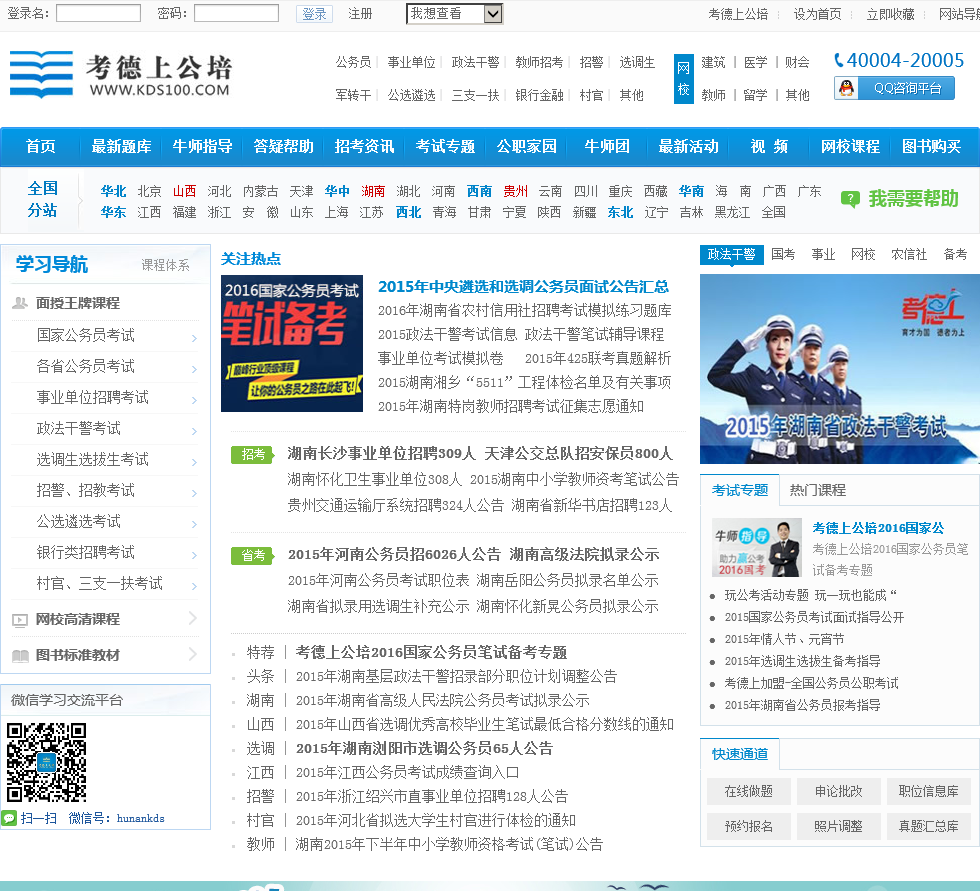Click the 在线做题 quick-access button
The image size is (980, 891).
pyautogui.click(x=749, y=792)
